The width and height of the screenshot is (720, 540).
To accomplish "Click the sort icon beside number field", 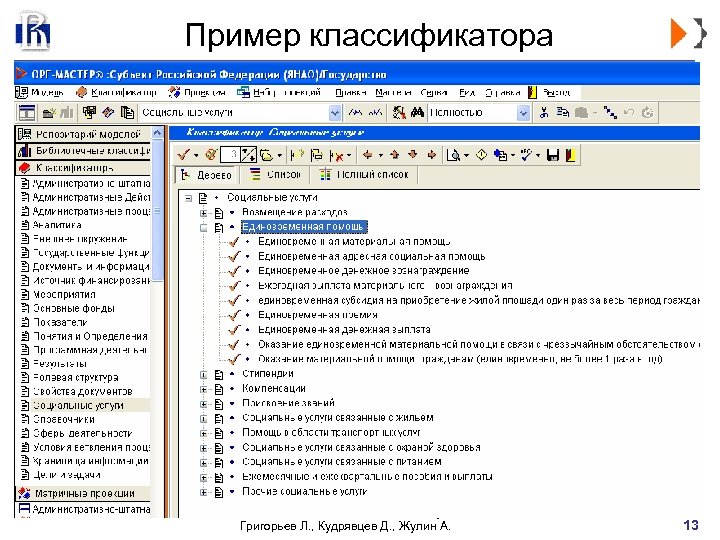I will click(x=248, y=155).
